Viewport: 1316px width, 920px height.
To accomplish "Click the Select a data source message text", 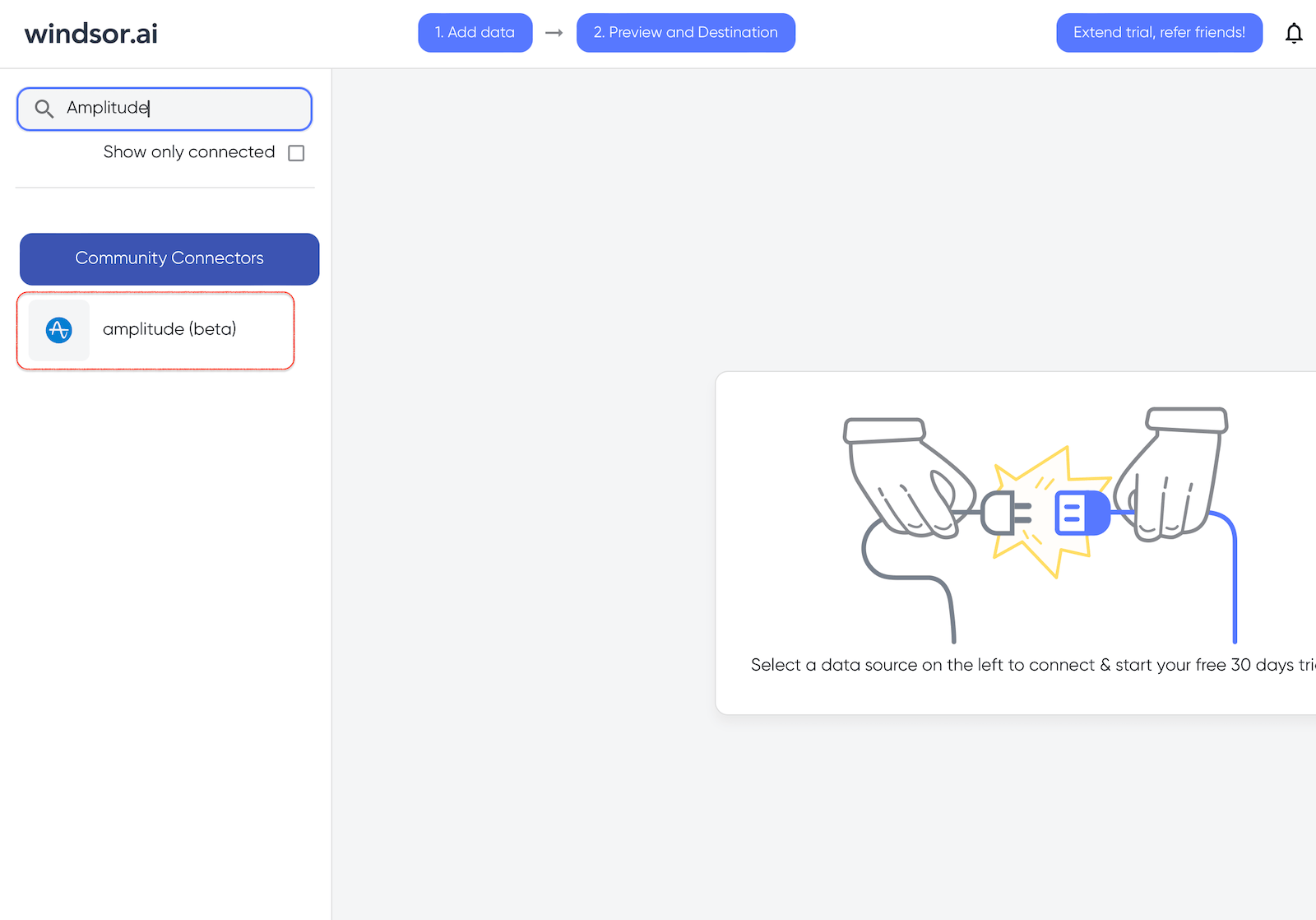I will [x=1033, y=665].
